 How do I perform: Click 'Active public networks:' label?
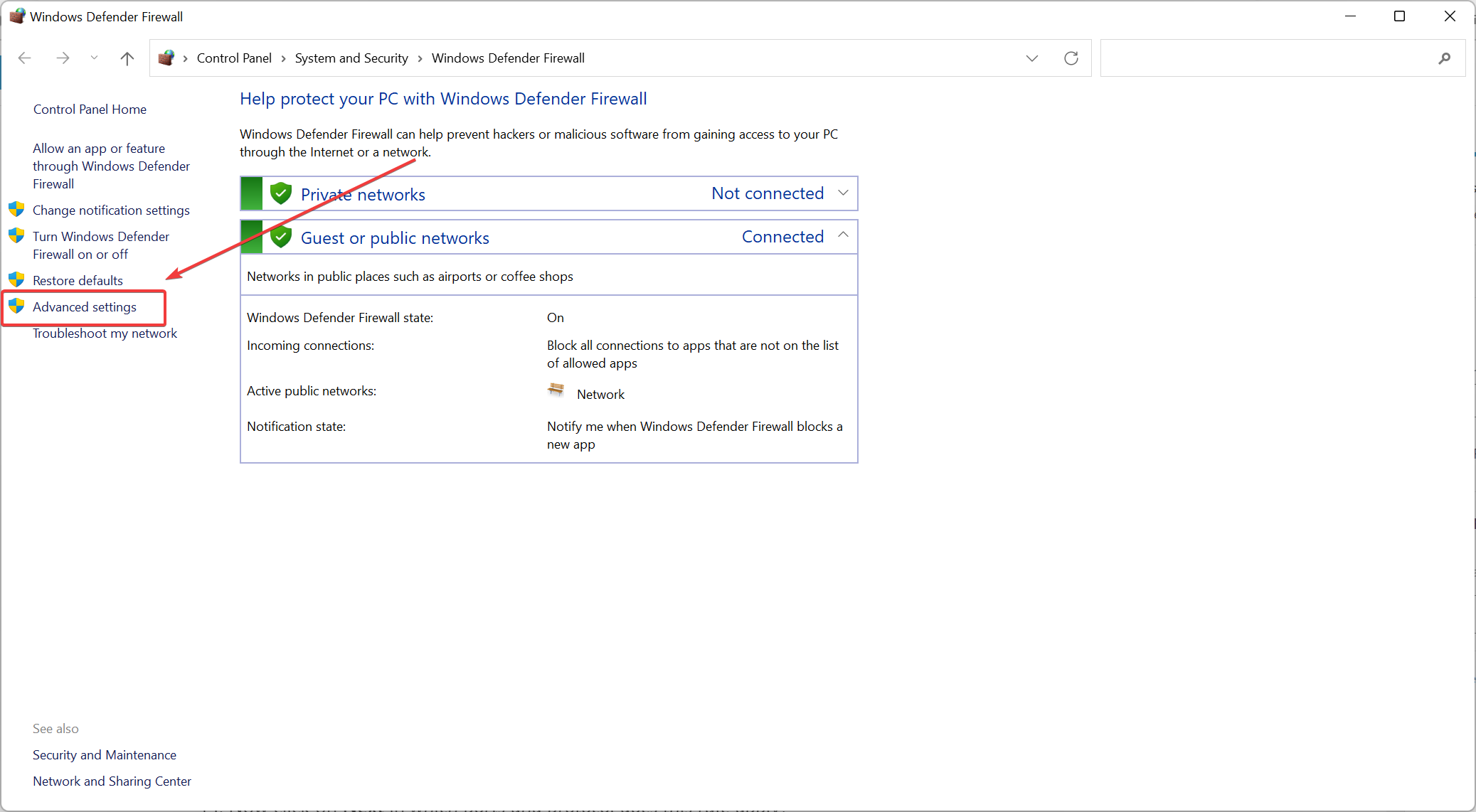click(x=312, y=391)
